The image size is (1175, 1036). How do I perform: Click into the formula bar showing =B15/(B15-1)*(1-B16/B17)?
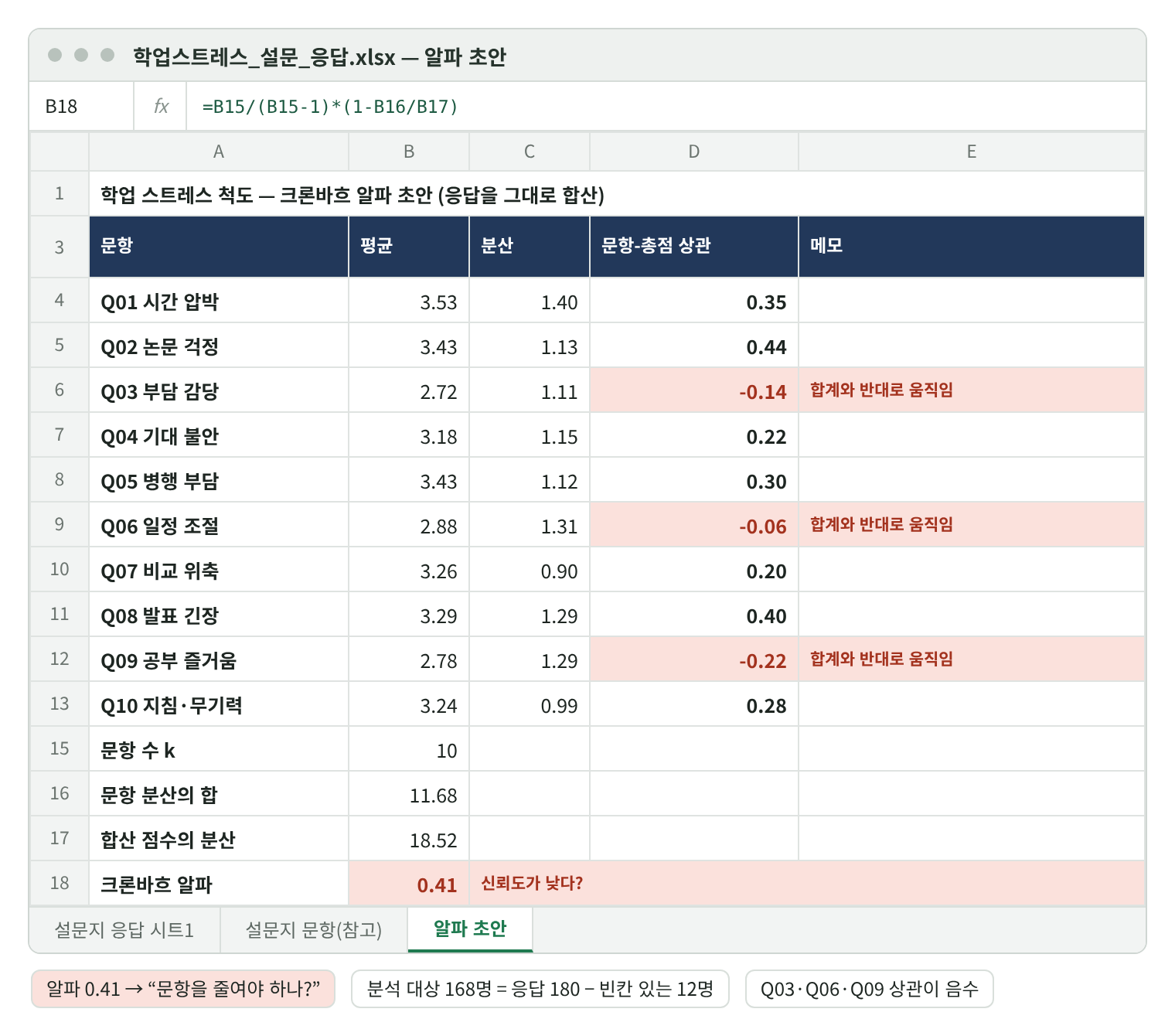[666, 107]
